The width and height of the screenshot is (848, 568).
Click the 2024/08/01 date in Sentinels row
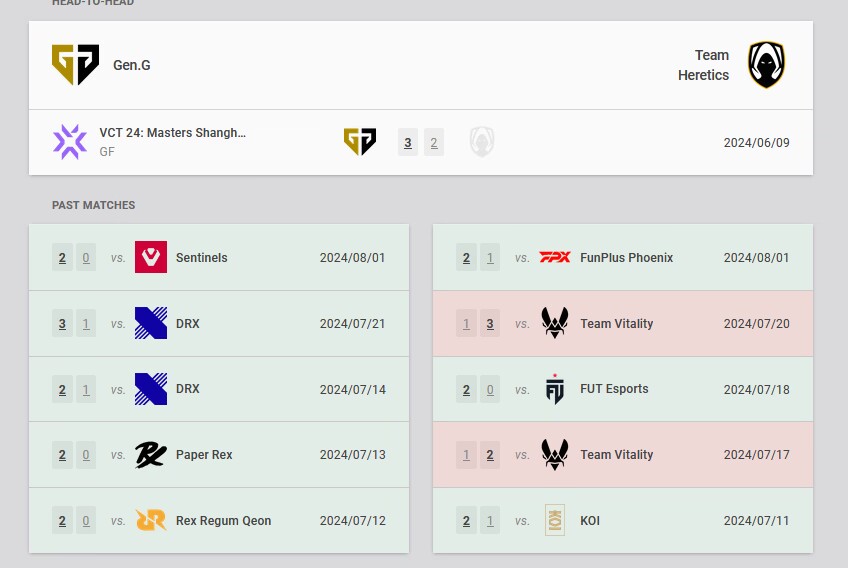point(352,257)
